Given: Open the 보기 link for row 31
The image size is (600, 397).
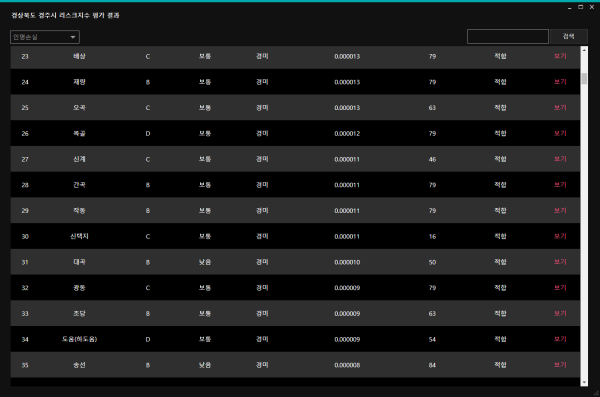Looking at the screenshot, I should click(560, 262).
